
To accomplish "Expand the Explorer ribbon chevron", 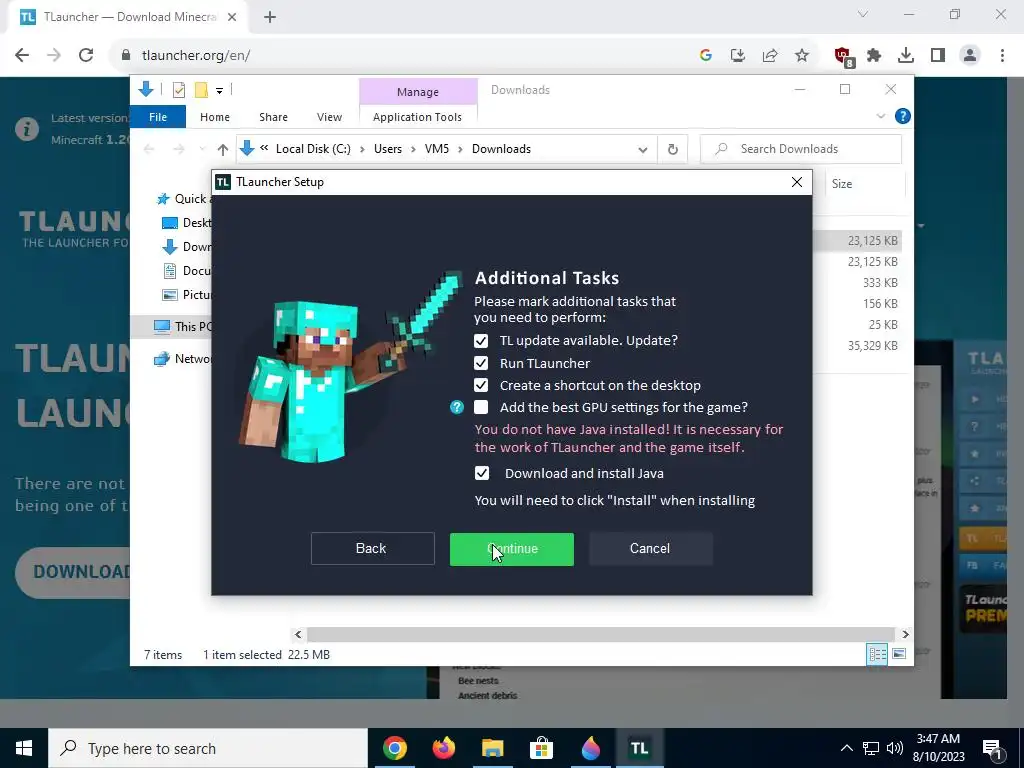I will 880,116.
